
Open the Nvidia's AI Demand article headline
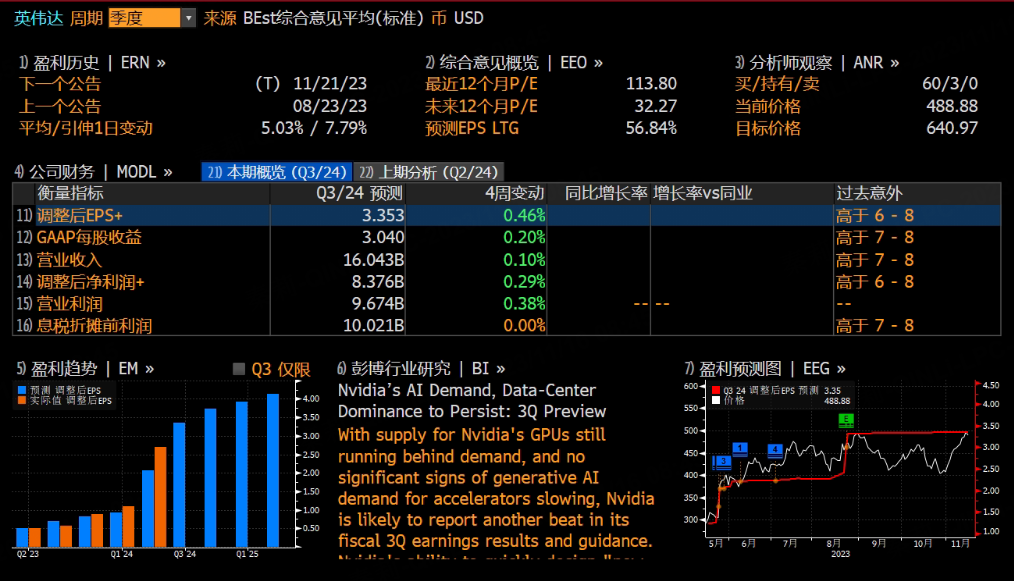click(x=472, y=400)
